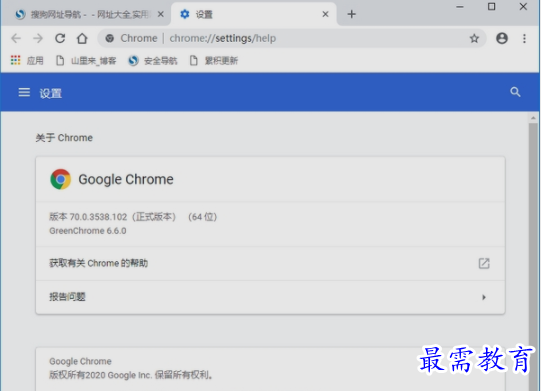Screen dimensions: 541x391
Task: Click the browser back arrow
Action: [x=16, y=38]
